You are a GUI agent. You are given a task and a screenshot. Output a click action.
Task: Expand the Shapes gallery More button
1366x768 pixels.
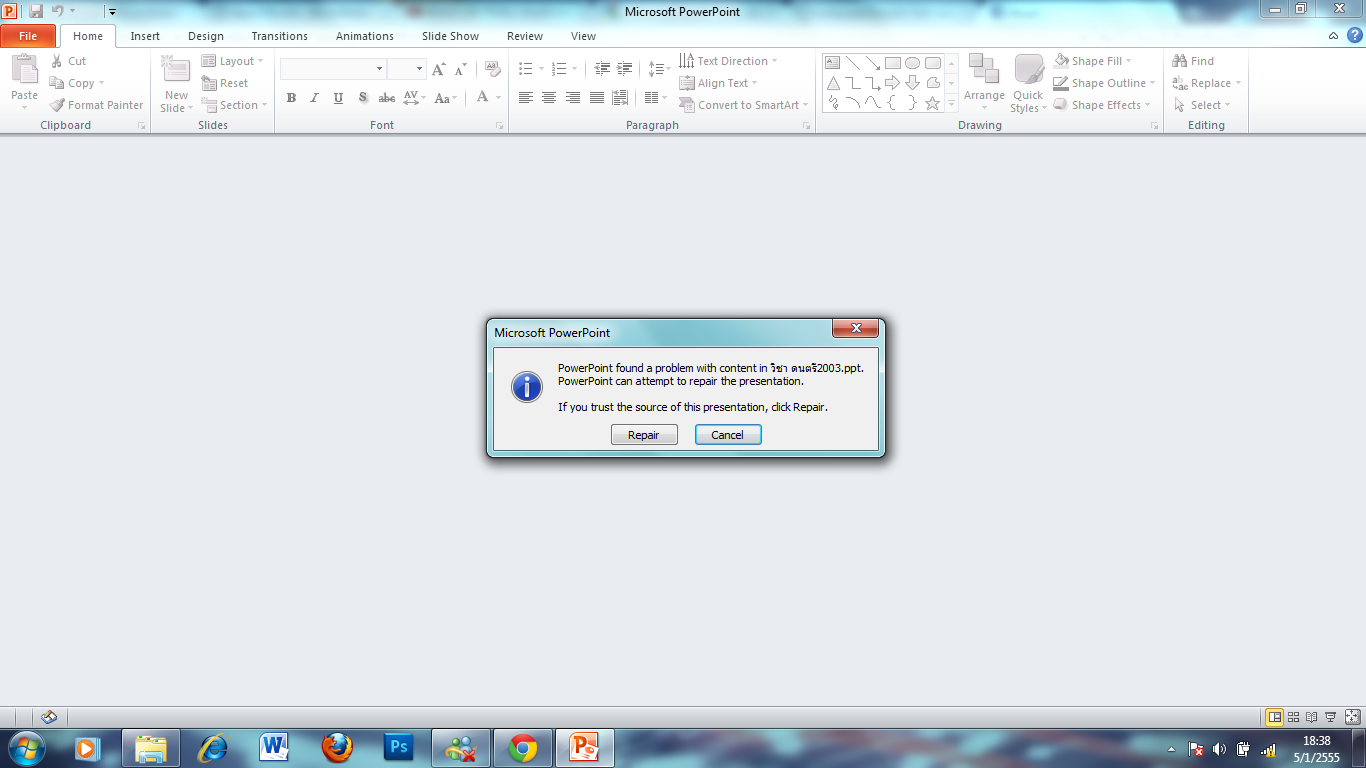click(x=951, y=103)
